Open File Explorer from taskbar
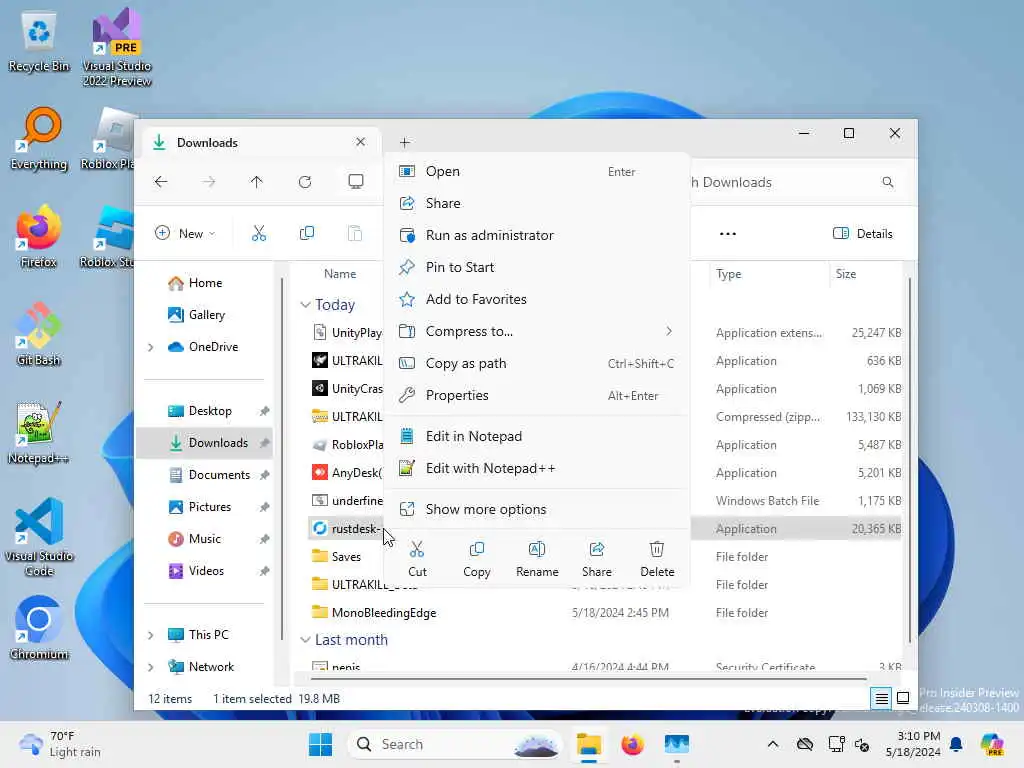Screen dimensions: 1024x768 click(588, 744)
